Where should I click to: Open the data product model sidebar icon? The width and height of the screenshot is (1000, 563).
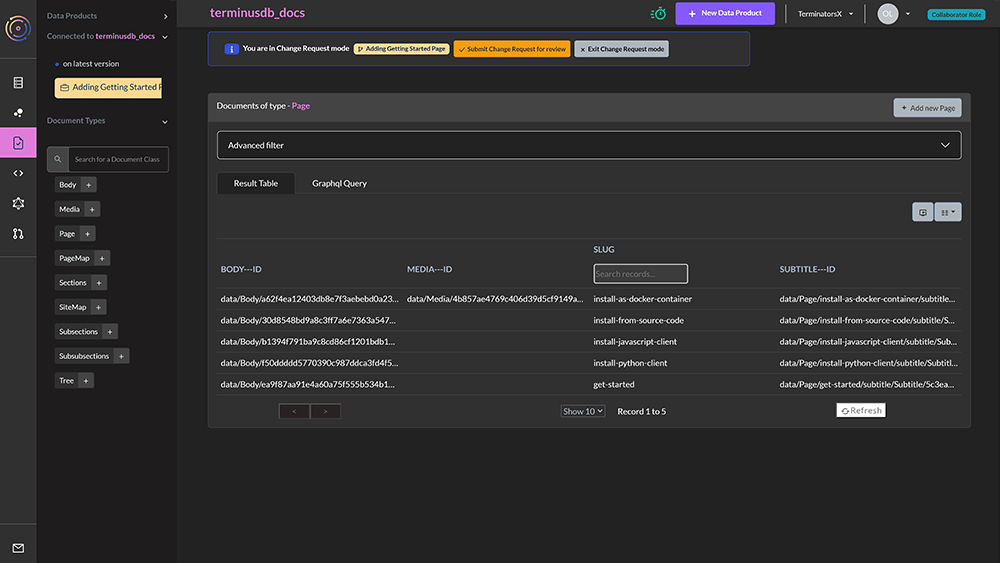[18, 112]
